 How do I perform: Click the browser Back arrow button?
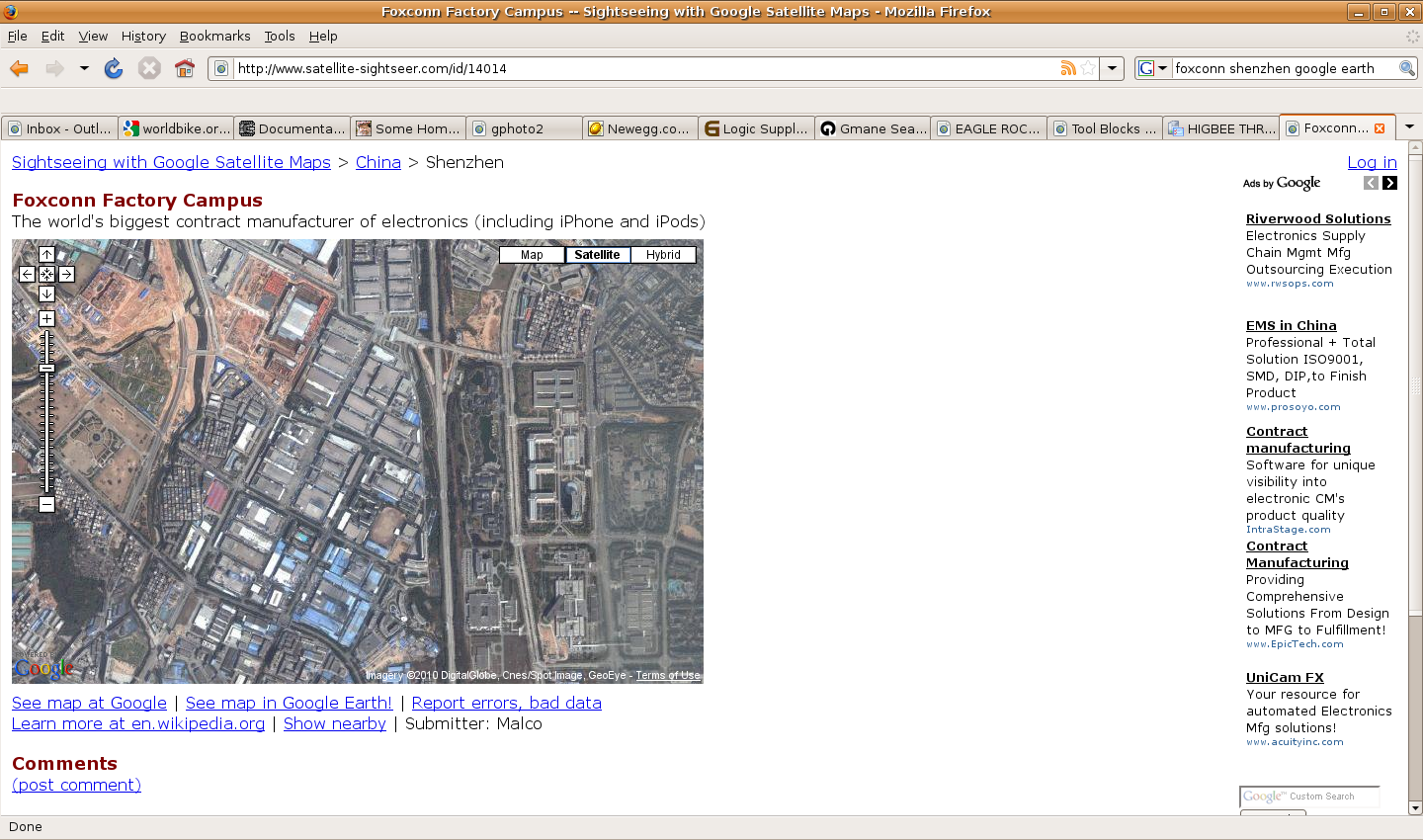pyautogui.click(x=19, y=68)
